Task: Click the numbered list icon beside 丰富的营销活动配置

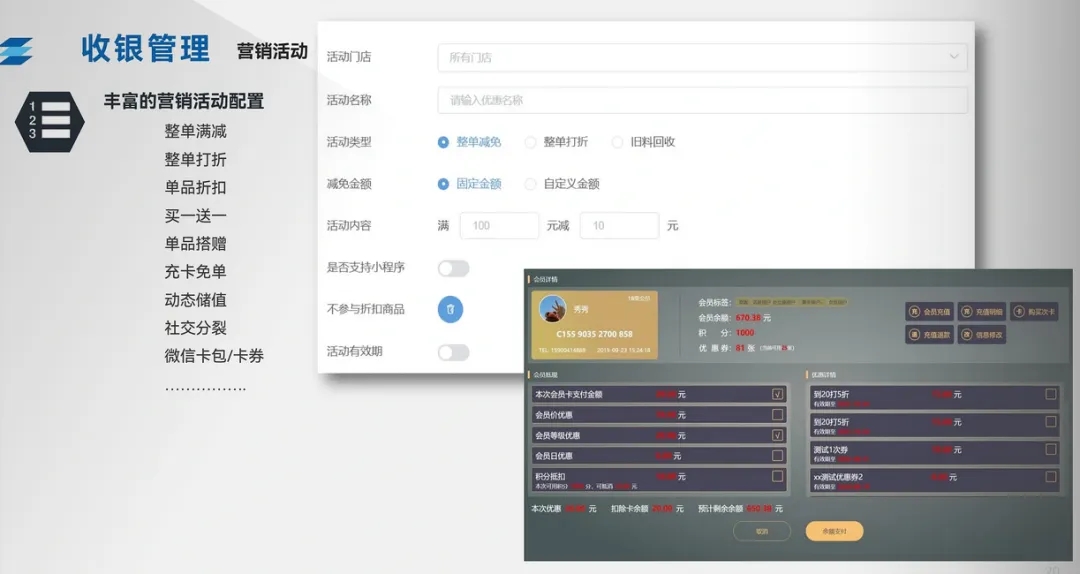Action: (49, 120)
